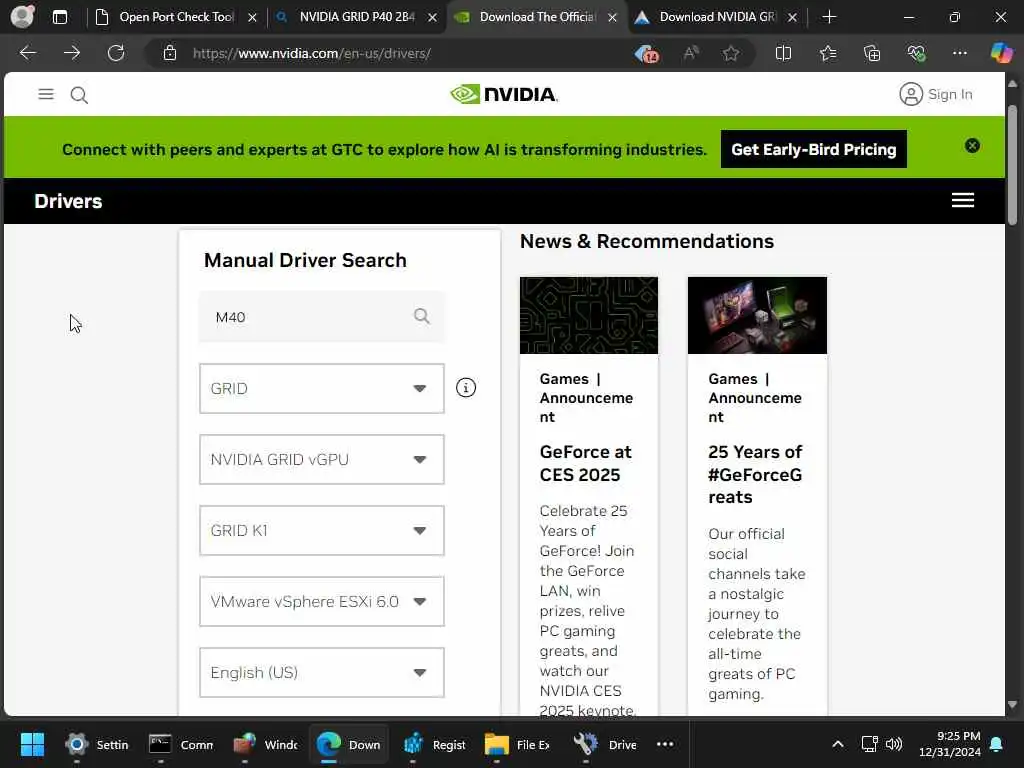Image resolution: width=1024 pixels, height=768 pixels.
Task: View site information lock icon
Action: pyautogui.click(x=170, y=53)
